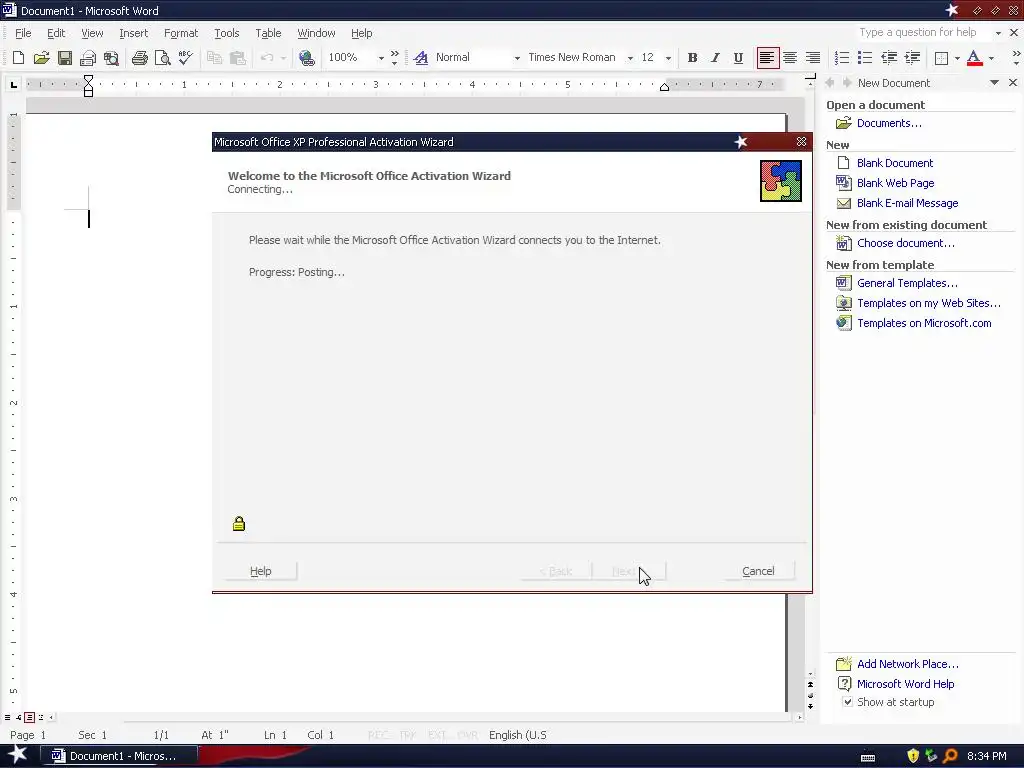Open the Edit menu
Image resolution: width=1024 pixels, height=768 pixels.
click(x=56, y=33)
